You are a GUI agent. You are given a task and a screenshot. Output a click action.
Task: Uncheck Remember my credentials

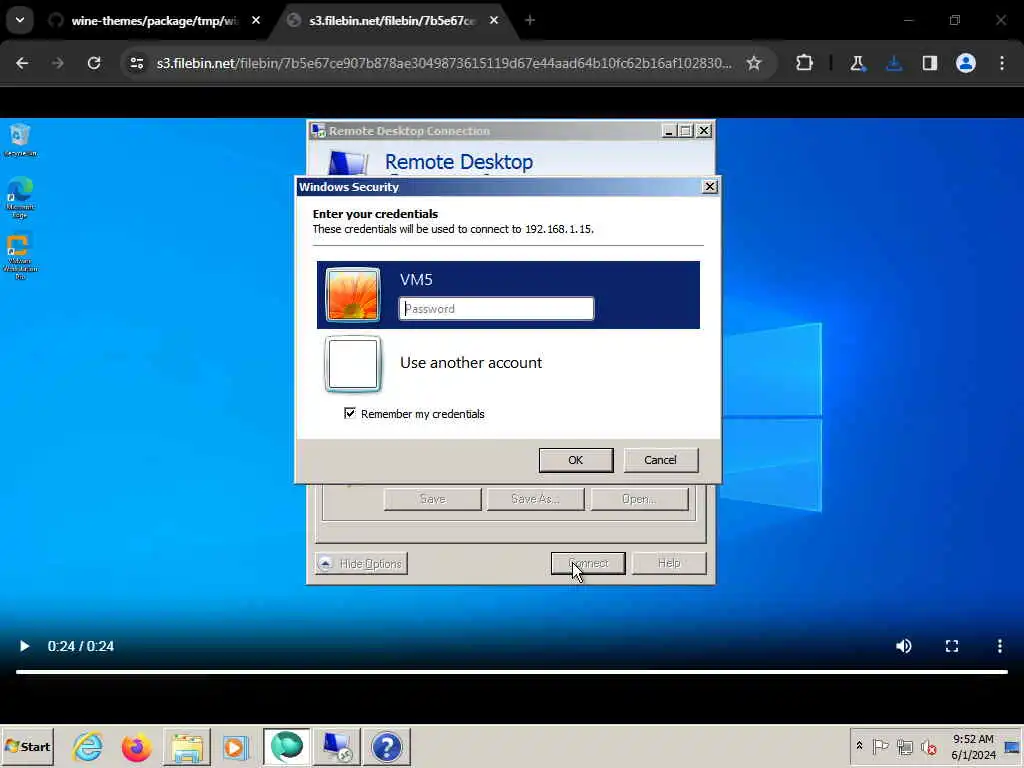[350, 413]
